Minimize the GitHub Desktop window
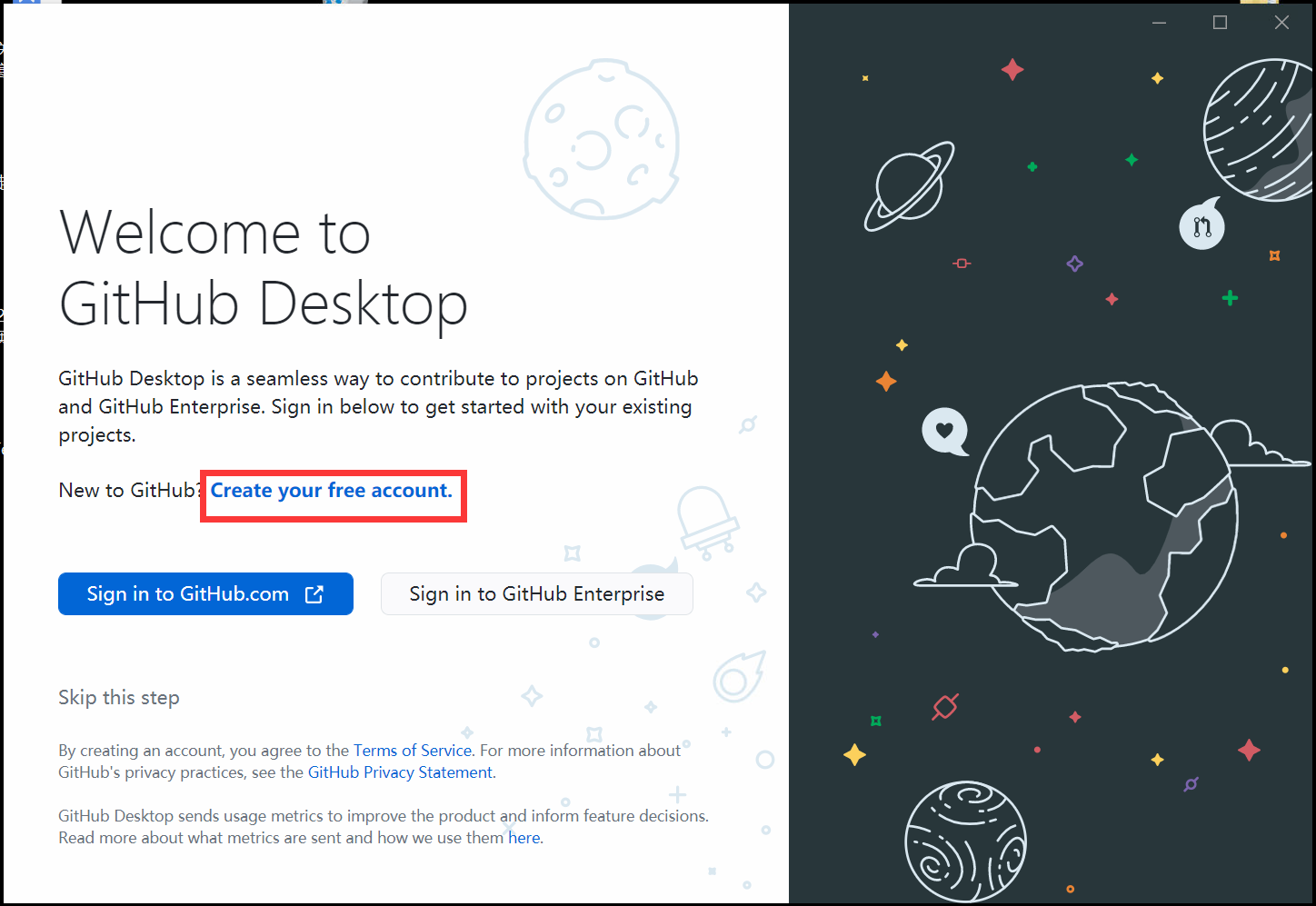Image resolution: width=1316 pixels, height=906 pixels. click(1159, 23)
